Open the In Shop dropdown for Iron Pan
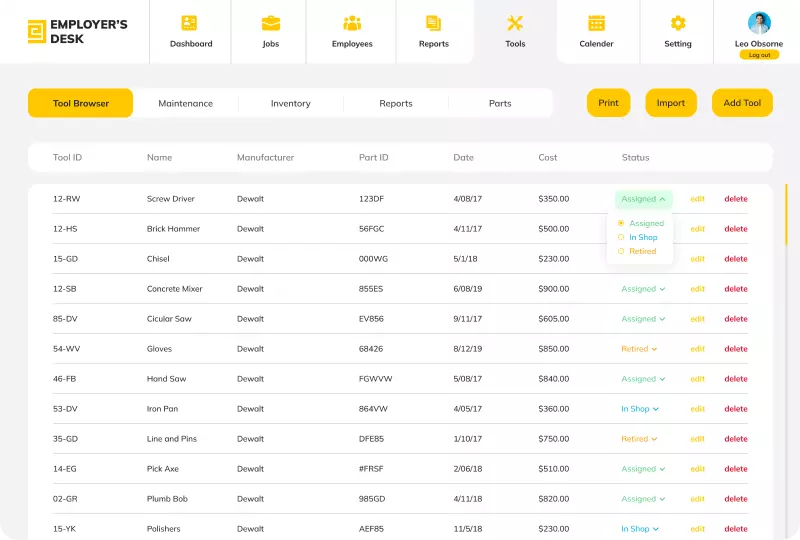 [x=640, y=409]
